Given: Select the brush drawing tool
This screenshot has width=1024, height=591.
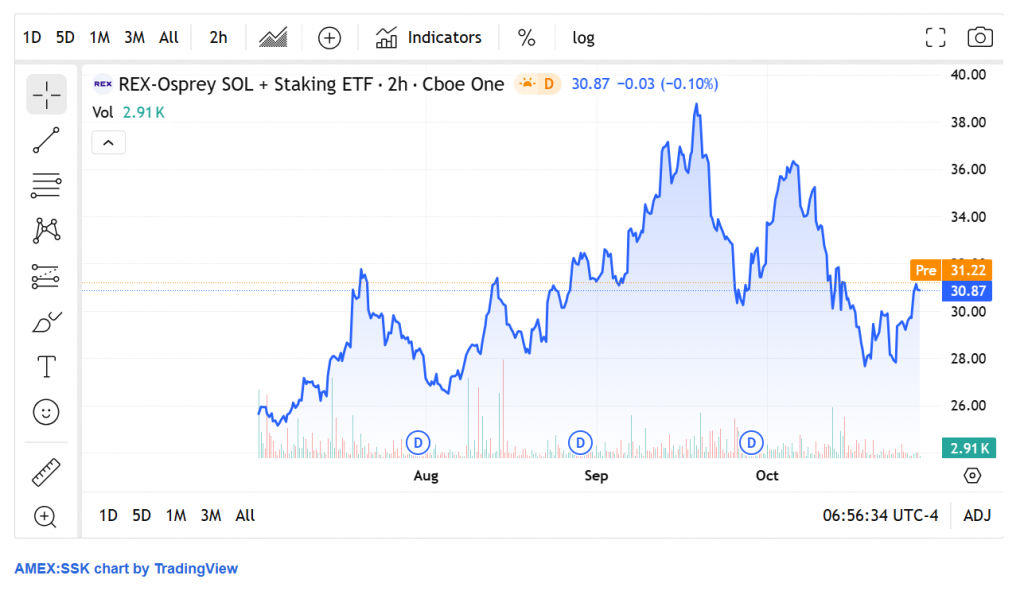Looking at the screenshot, I should click(x=46, y=322).
